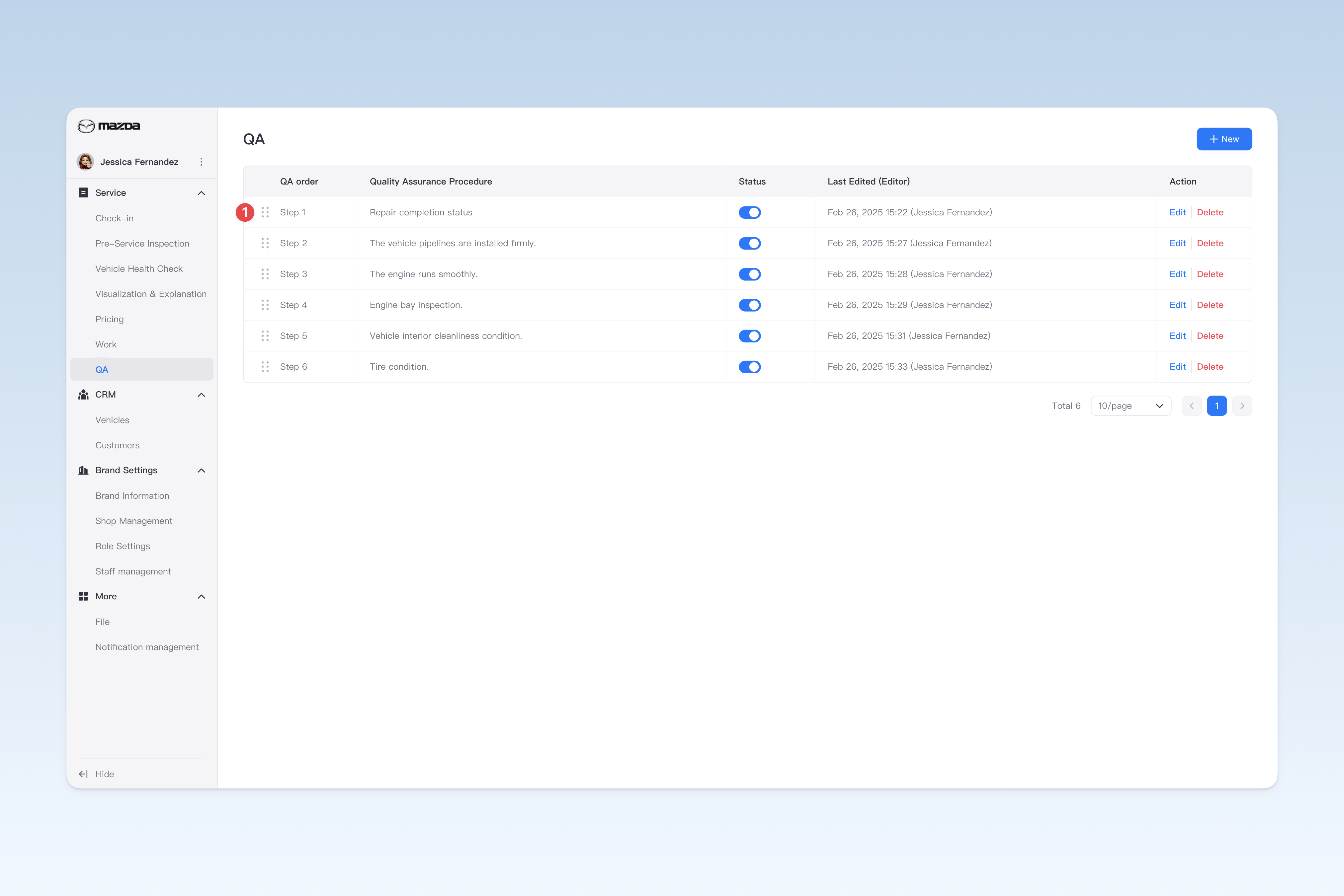Toggle status for vehicle interior cleanliness
1344x896 pixels.
749,336
